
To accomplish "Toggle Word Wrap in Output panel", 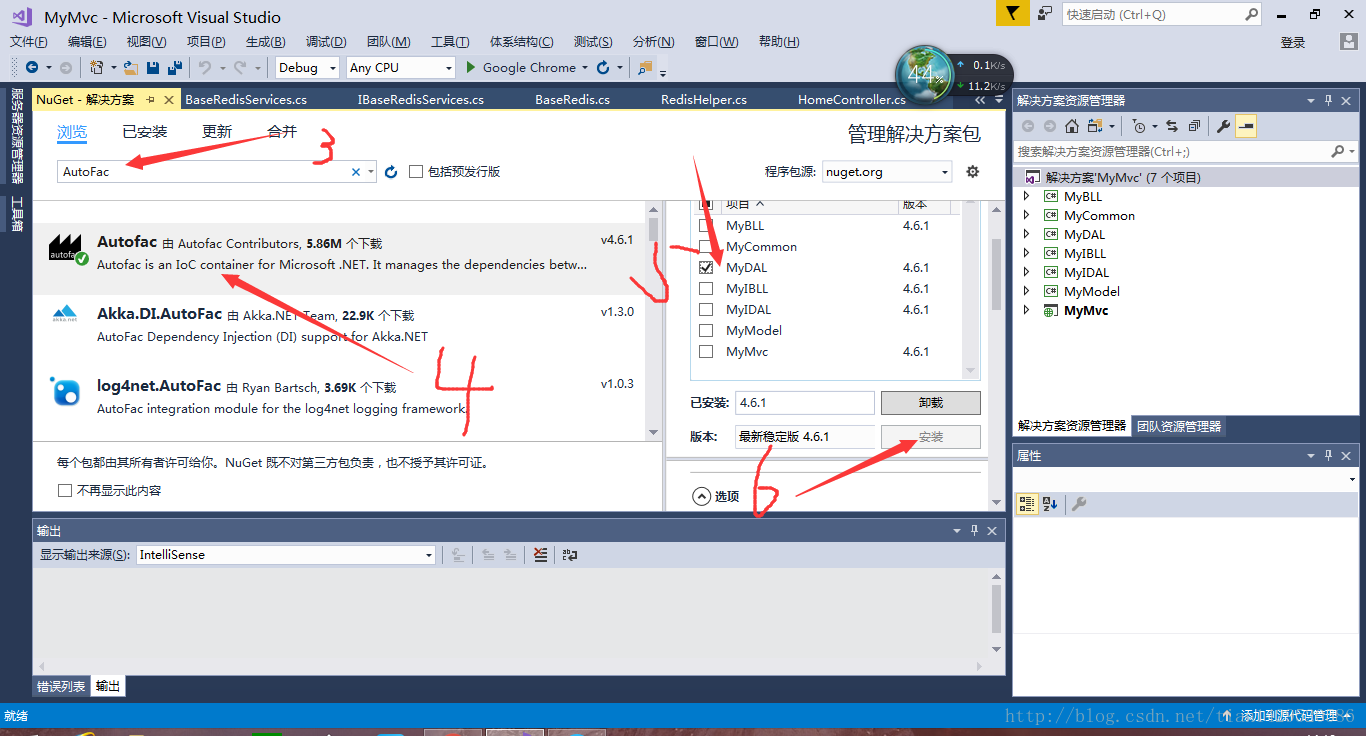I will pos(570,555).
